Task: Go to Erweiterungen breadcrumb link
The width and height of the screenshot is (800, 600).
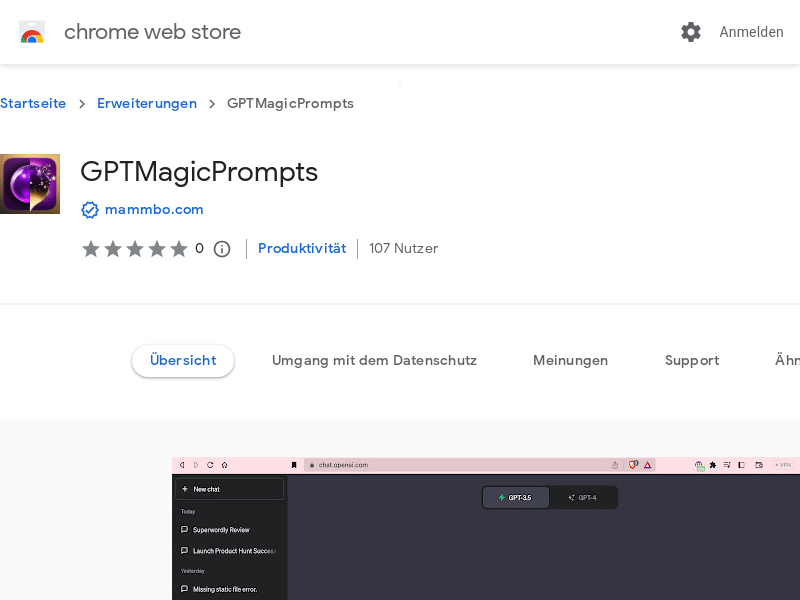Action: tap(147, 104)
